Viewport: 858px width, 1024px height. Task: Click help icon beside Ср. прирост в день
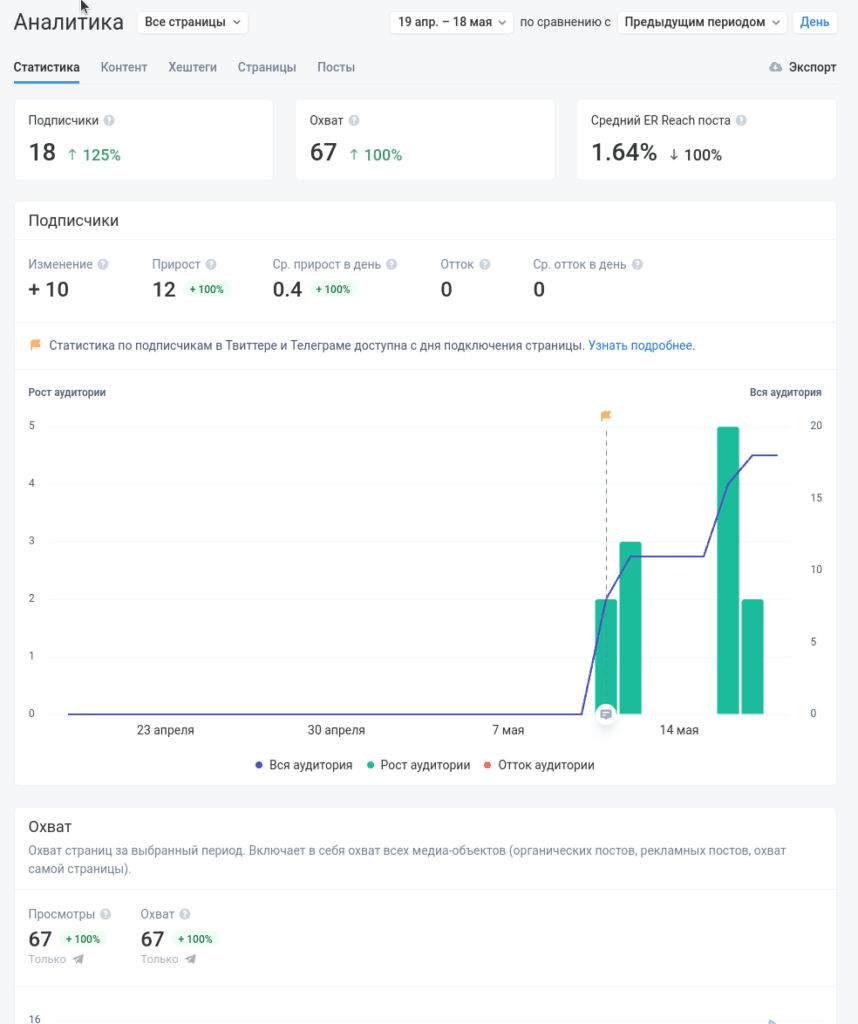pyautogui.click(x=391, y=265)
